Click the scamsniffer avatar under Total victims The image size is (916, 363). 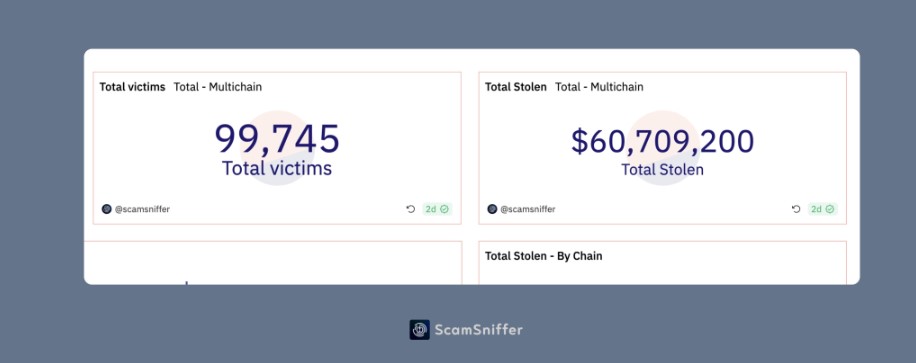click(x=106, y=209)
